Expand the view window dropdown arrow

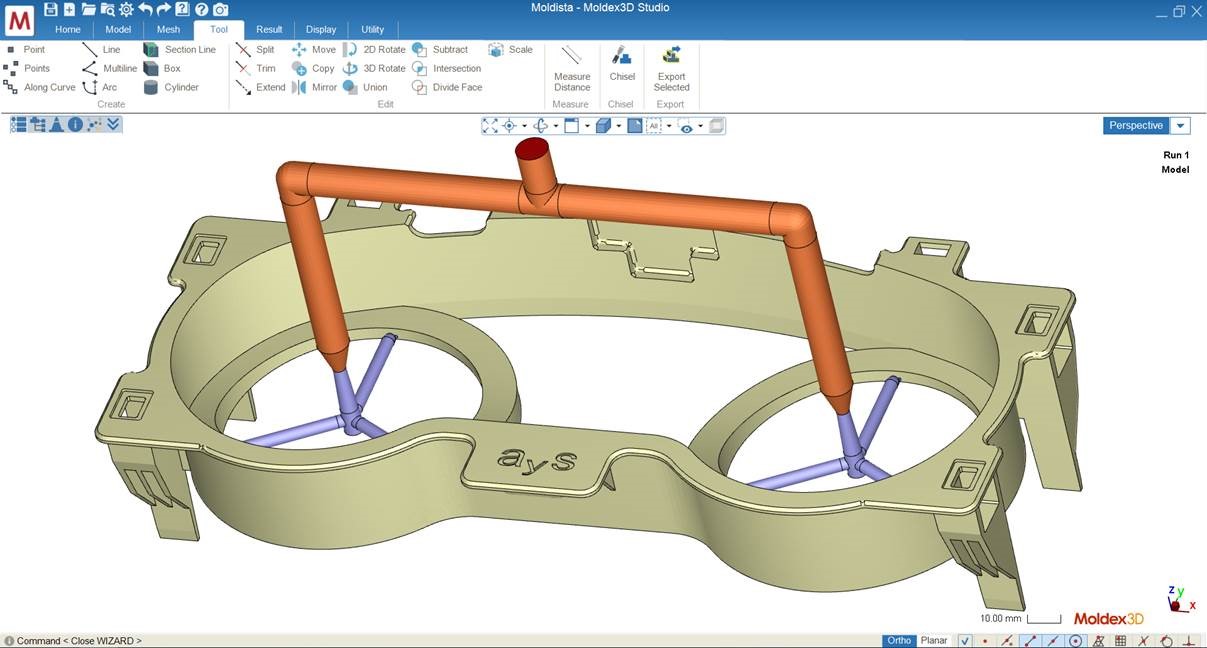587,126
